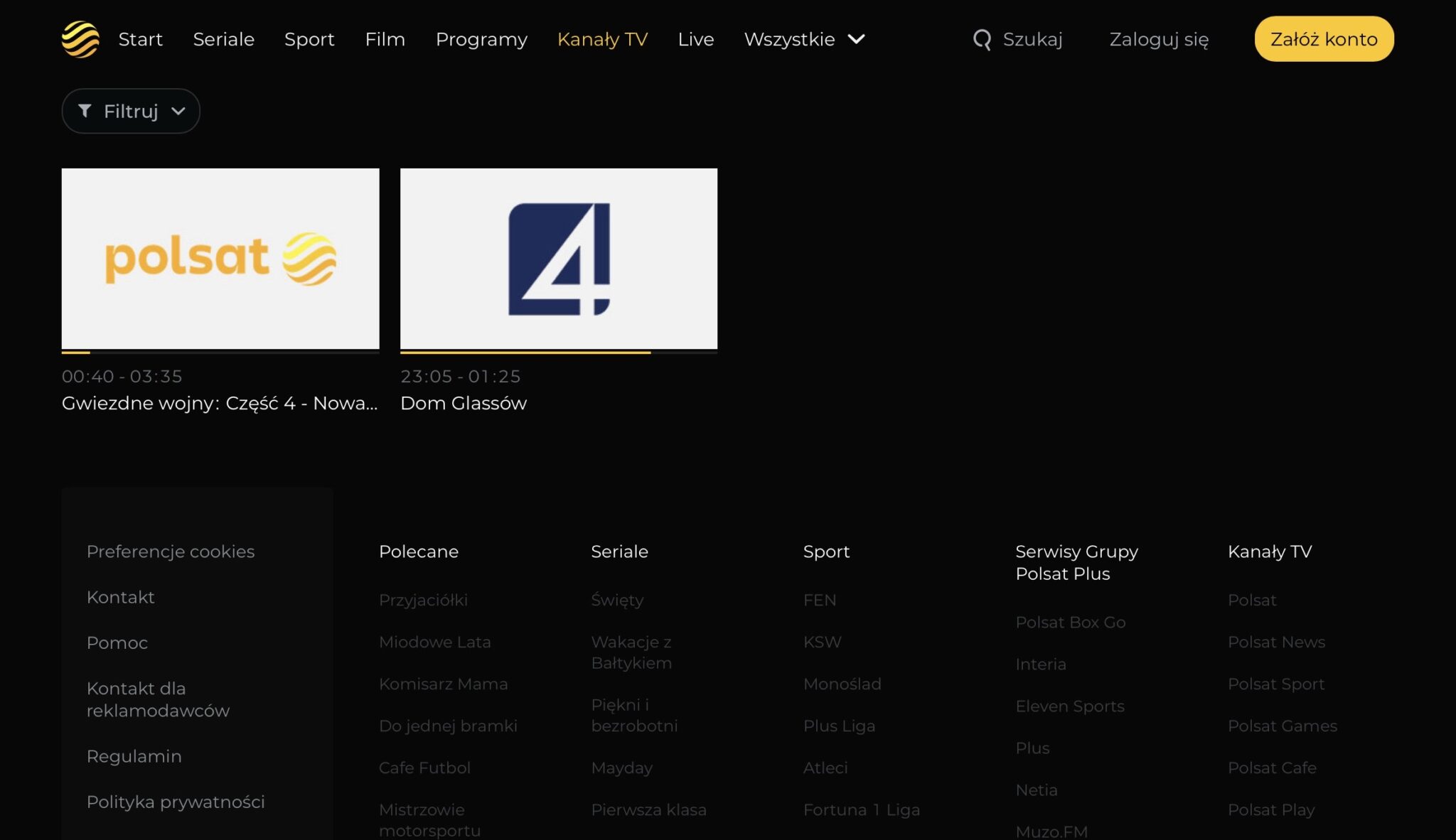Click the Zaloguj się link
1456x840 pixels.
pyautogui.click(x=1159, y=39)
